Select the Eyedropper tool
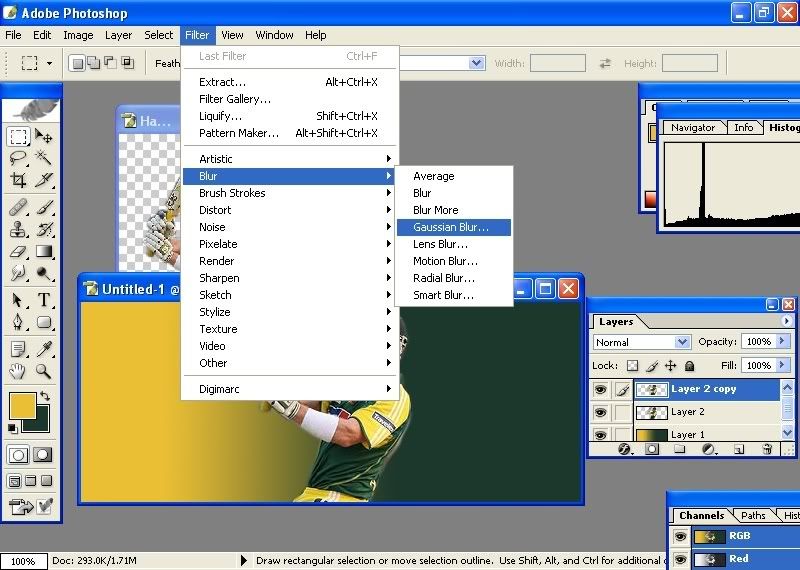The width and height of the screenshot is (800, 570). (x=43, y=349)
